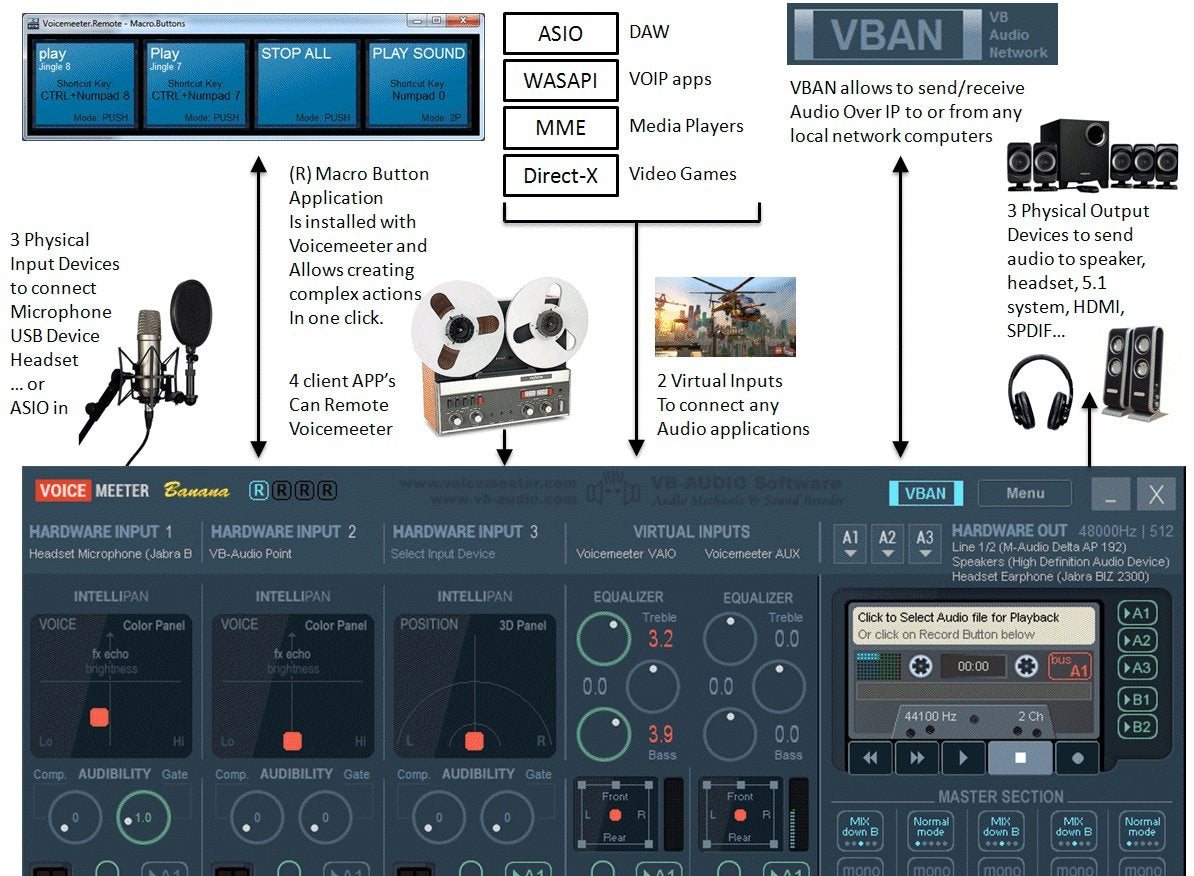1194x876 pixels.
Task: Click the Voicemeeter VAIO virtual input label
Action: pyautogui.click(x=626, y=554)
